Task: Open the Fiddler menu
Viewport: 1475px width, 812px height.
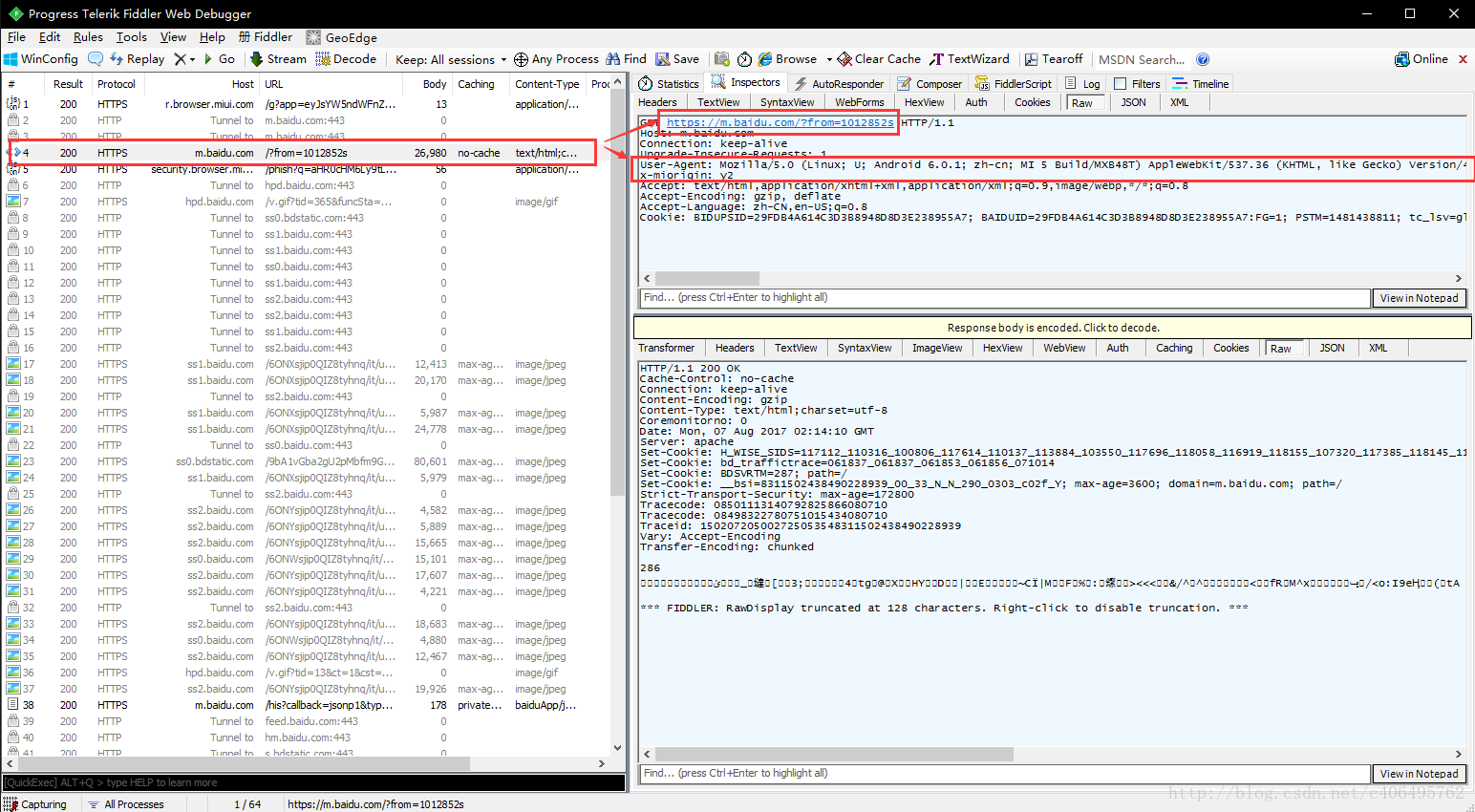Action: pos(266,37)
